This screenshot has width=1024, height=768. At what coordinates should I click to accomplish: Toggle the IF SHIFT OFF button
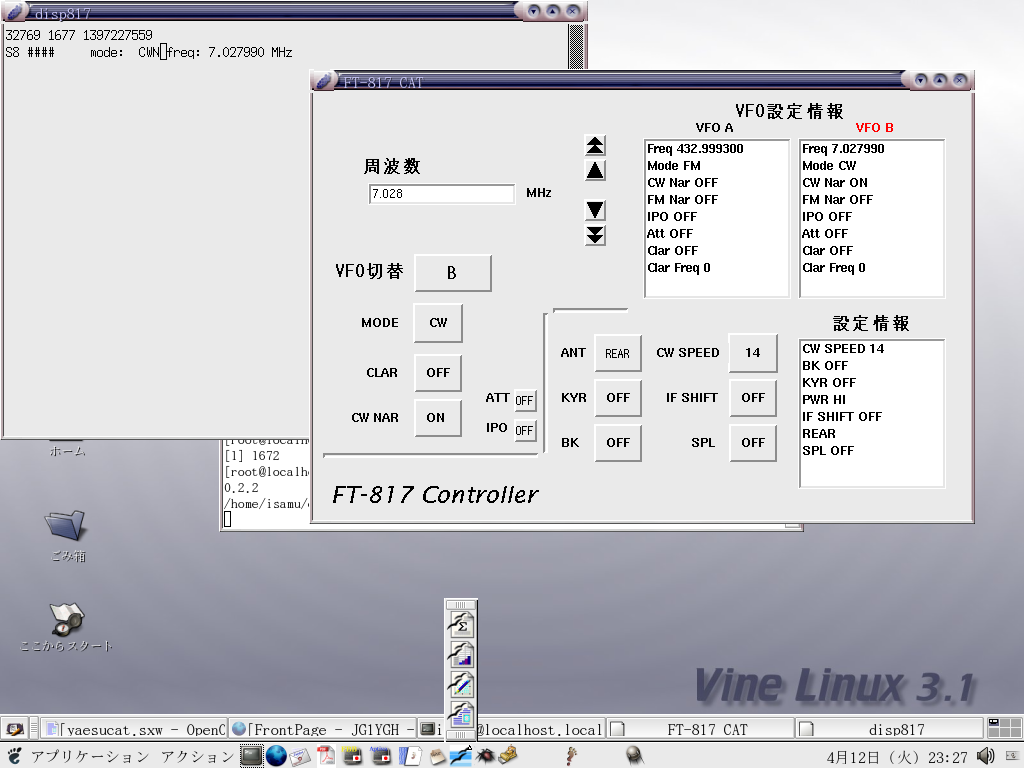point(753,398)
